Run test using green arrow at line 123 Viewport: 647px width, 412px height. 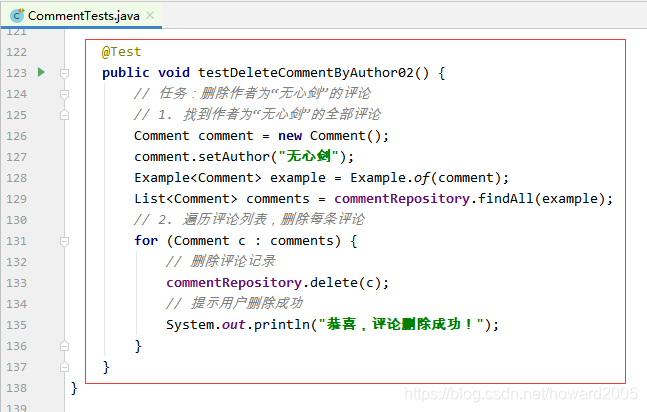pos(41,72)
